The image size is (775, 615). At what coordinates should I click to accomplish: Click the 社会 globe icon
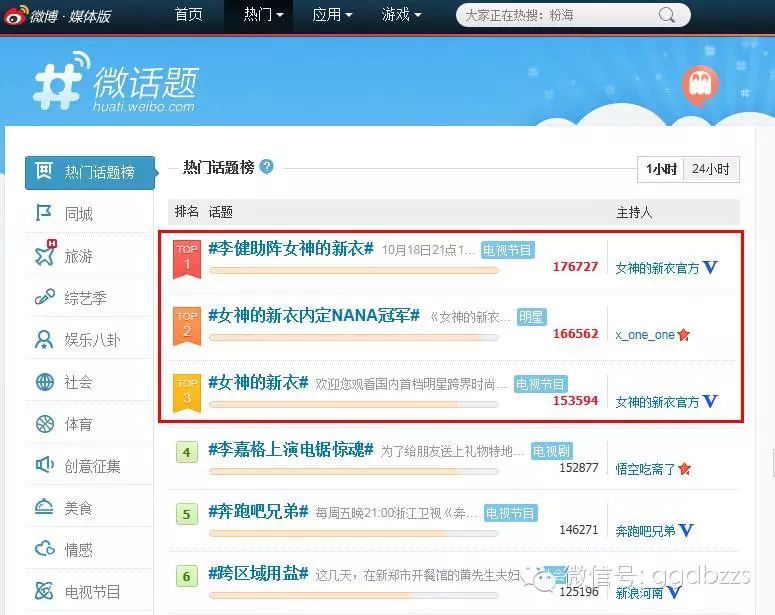44,382
